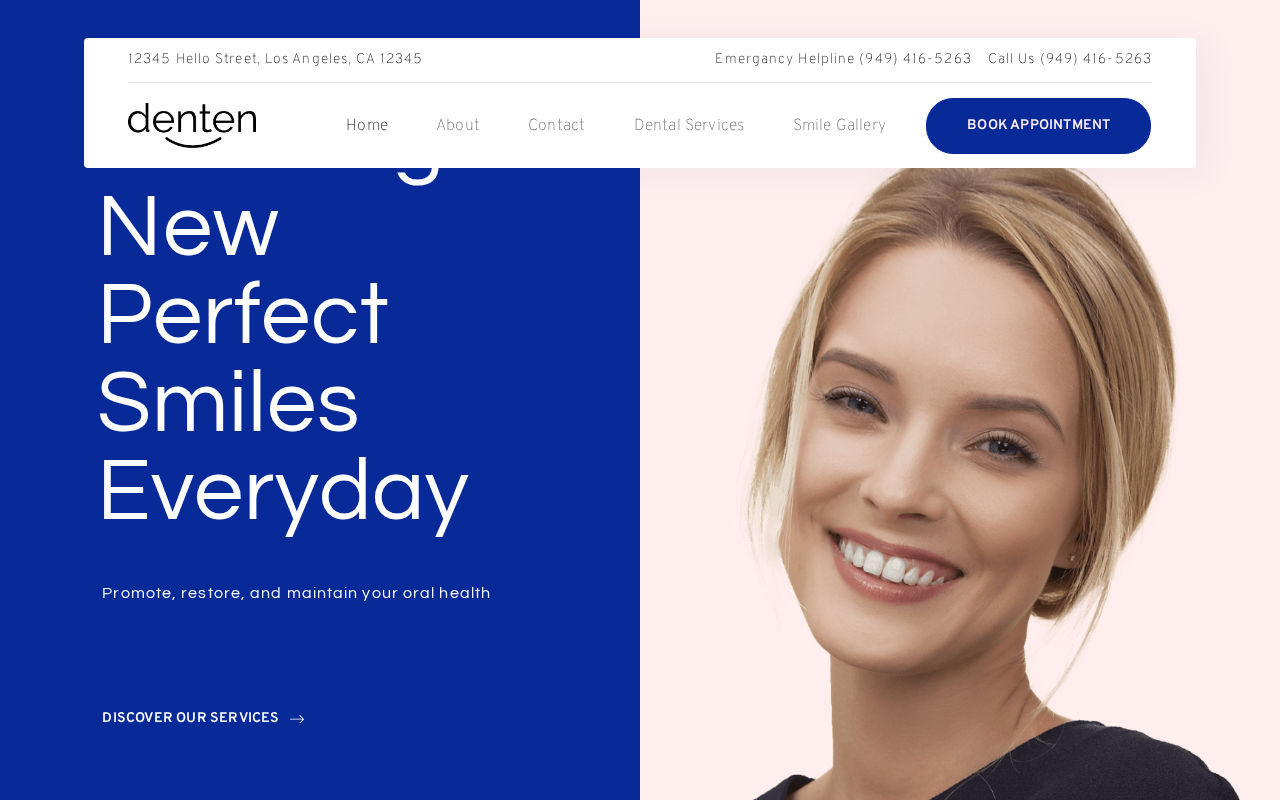Select Dental Services in navigation

point(689,126)
